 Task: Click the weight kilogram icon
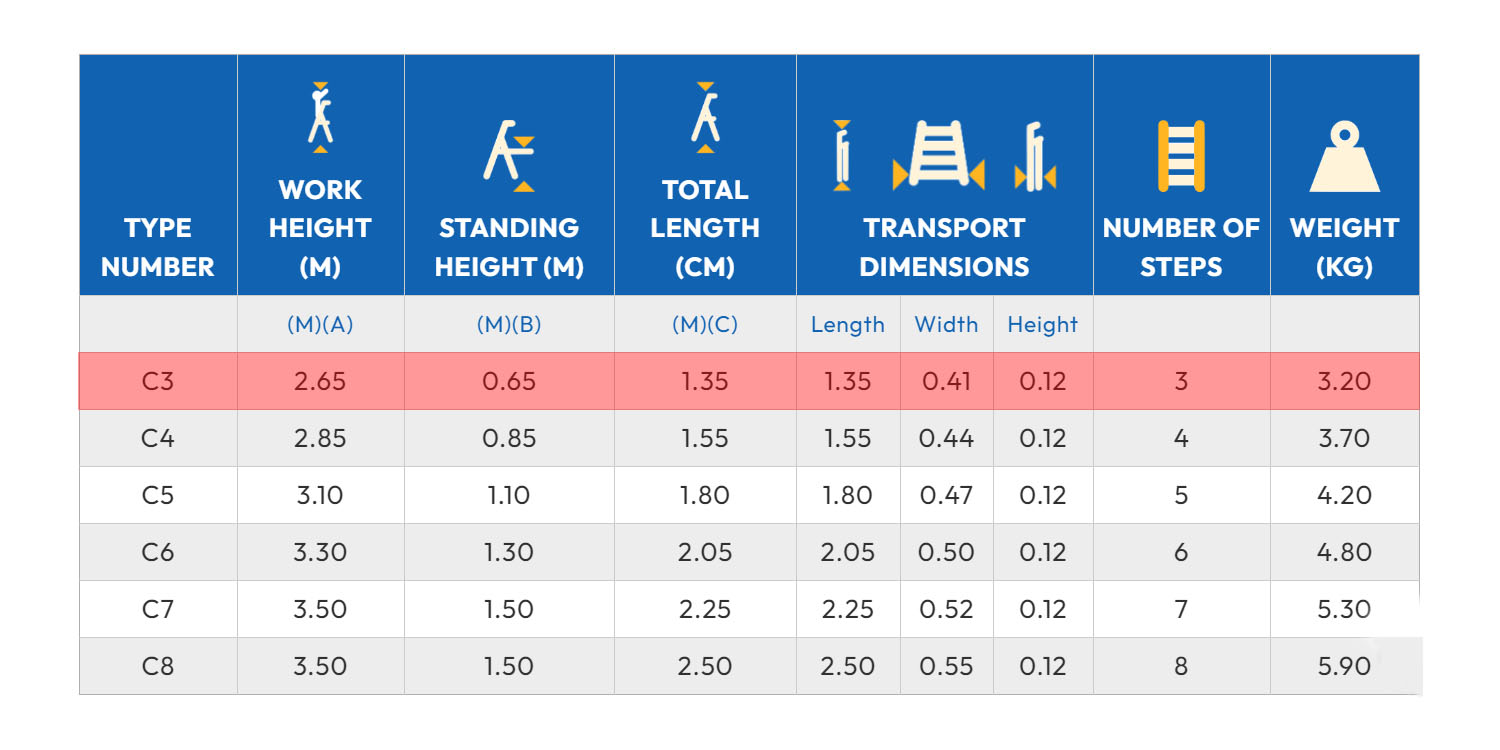point(1344,157)
